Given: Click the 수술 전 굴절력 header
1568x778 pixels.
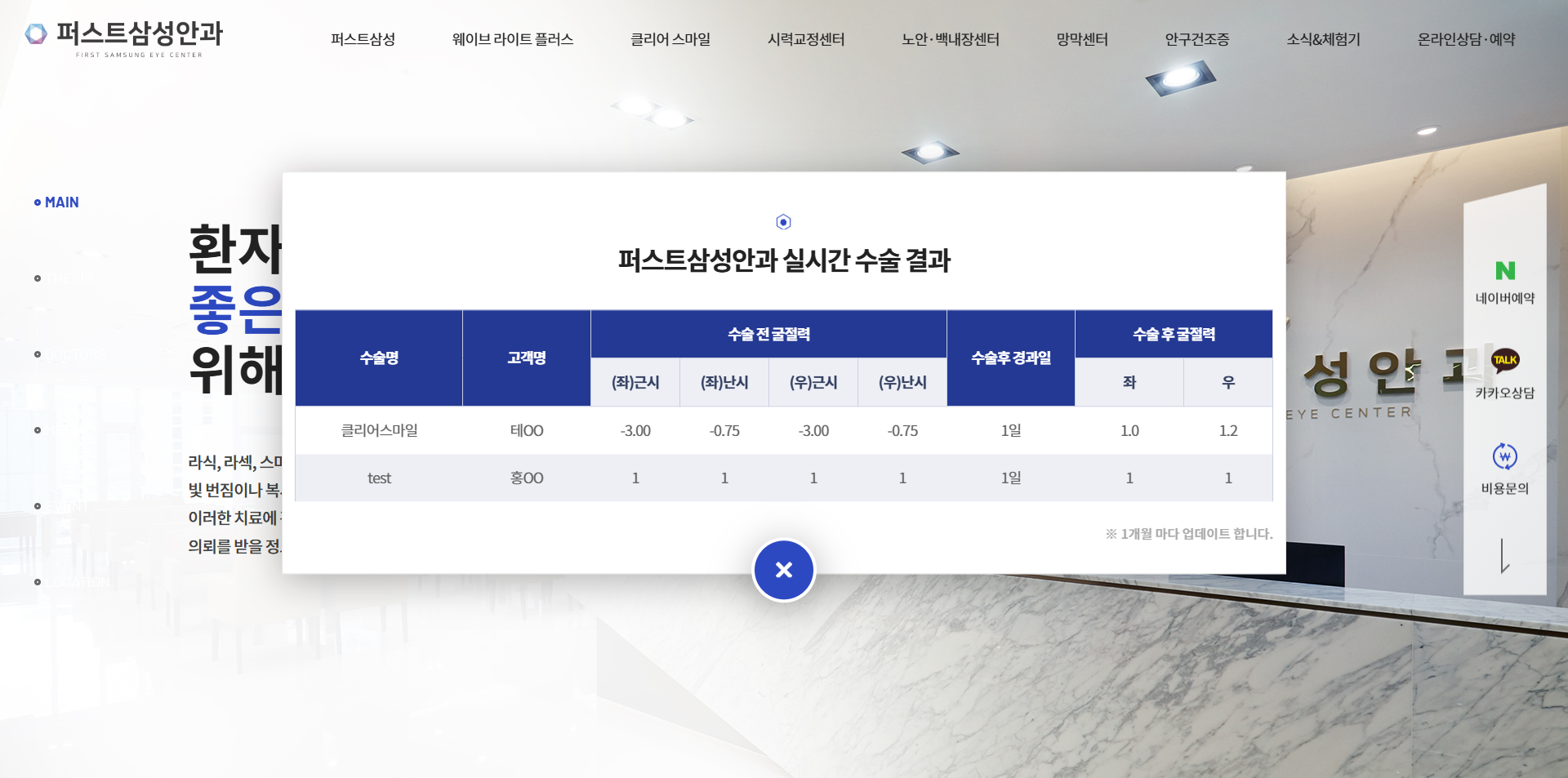Looking at the screenshot, I should tap(768, 334).
